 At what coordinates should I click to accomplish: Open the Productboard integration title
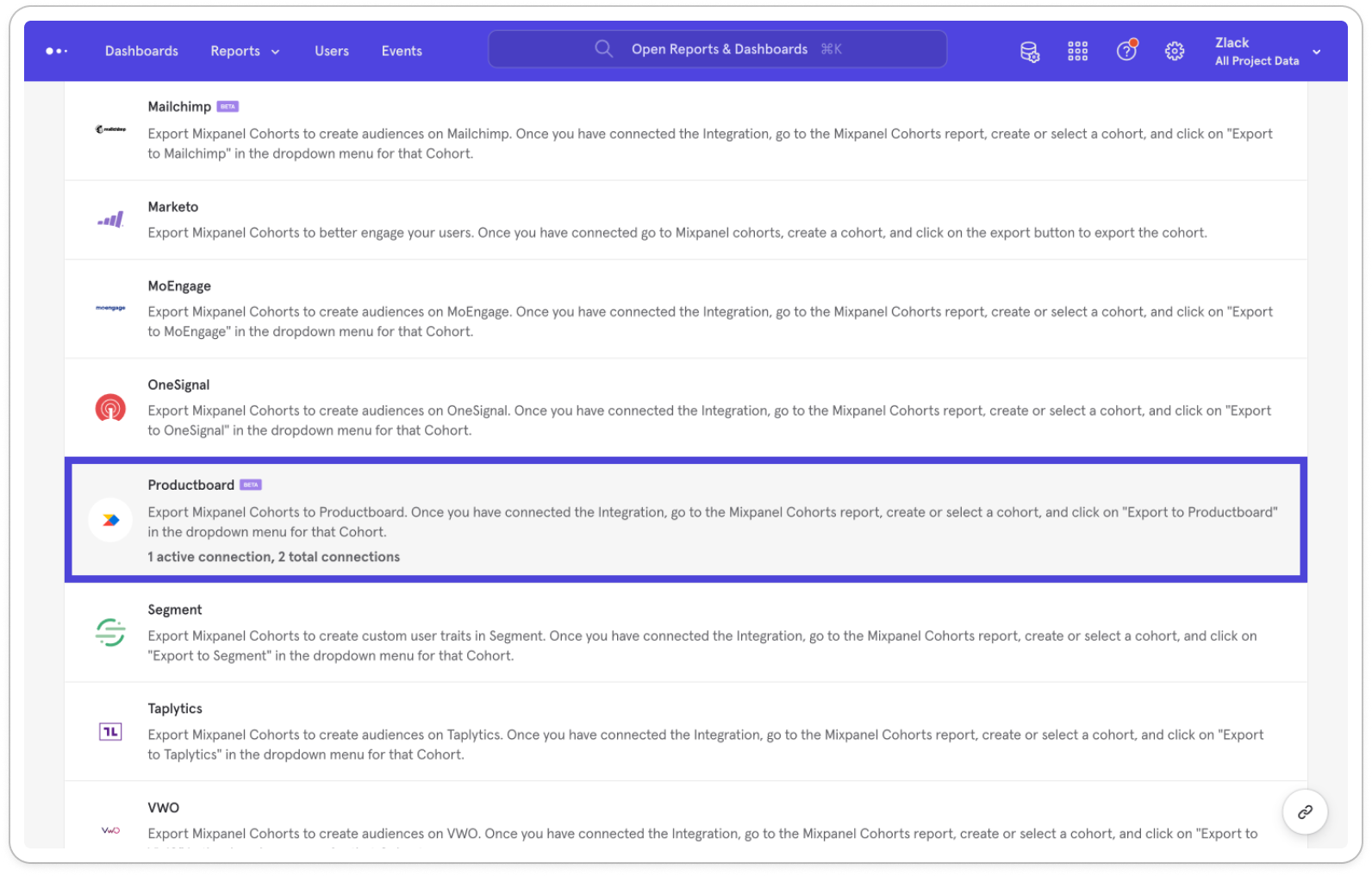pyautogui.click(x=190, y=485)
